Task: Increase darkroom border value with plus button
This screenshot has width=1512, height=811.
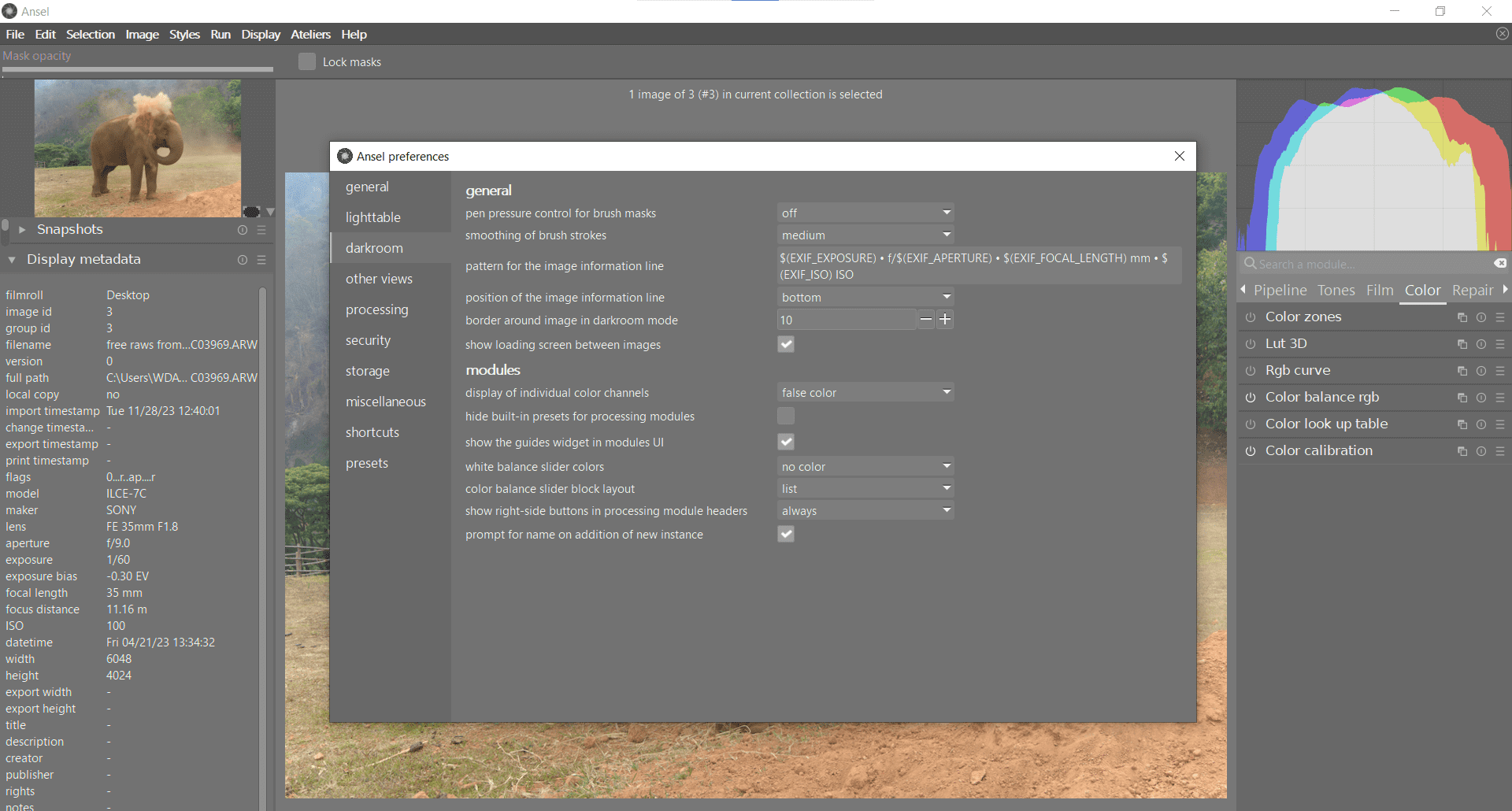Action: [945, 320]
